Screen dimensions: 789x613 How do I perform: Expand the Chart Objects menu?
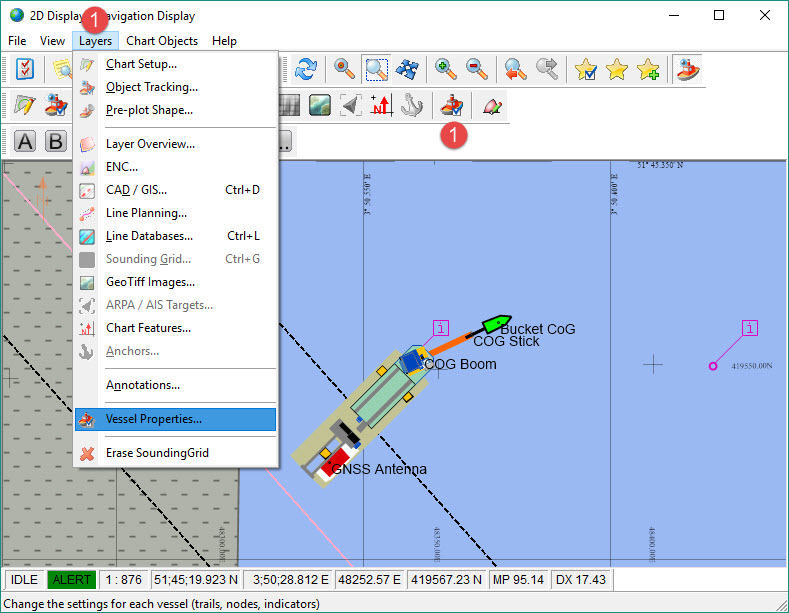162,41
